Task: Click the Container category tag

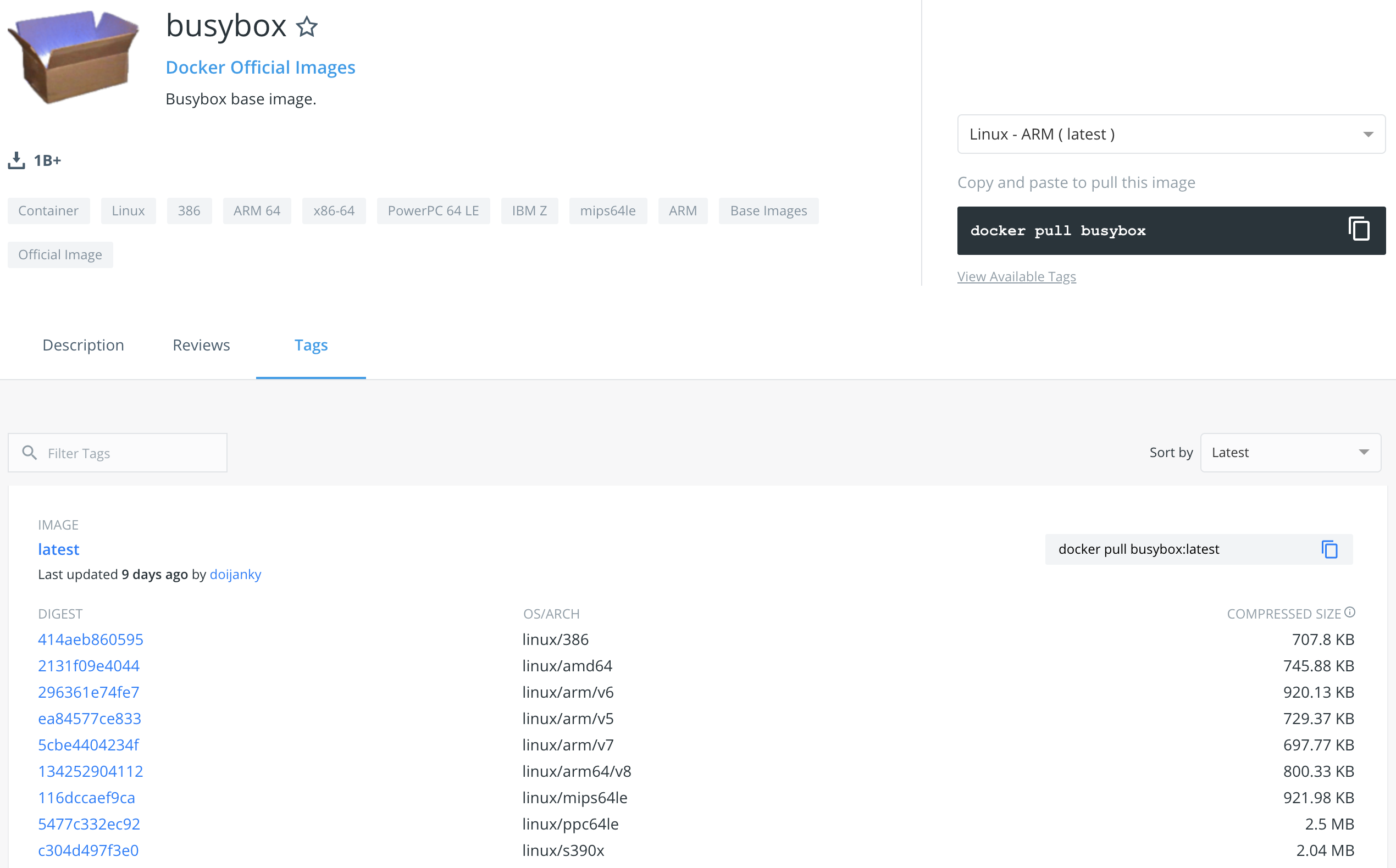Action: pos(48,211)
